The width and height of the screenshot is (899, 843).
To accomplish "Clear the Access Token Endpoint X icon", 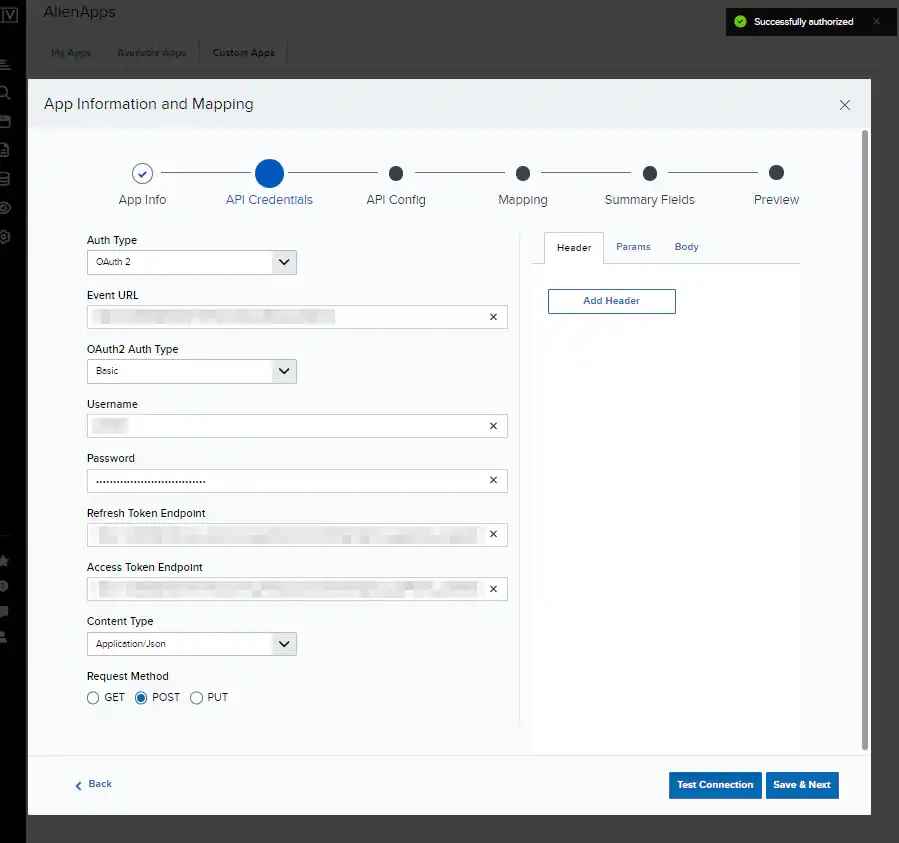I will coord(493,589).
